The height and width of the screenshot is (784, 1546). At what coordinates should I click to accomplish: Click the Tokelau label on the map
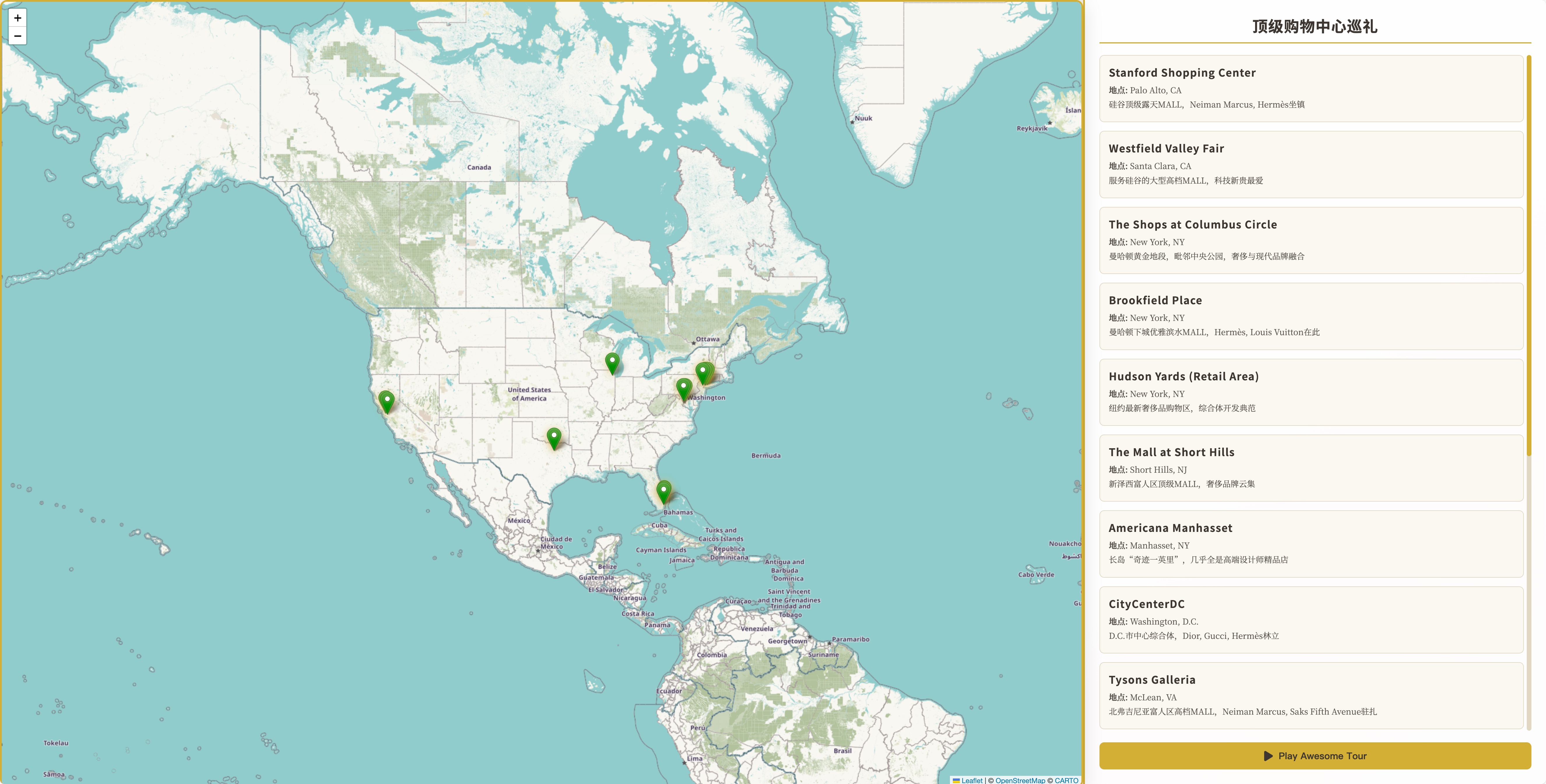click(x=56, y=743)
